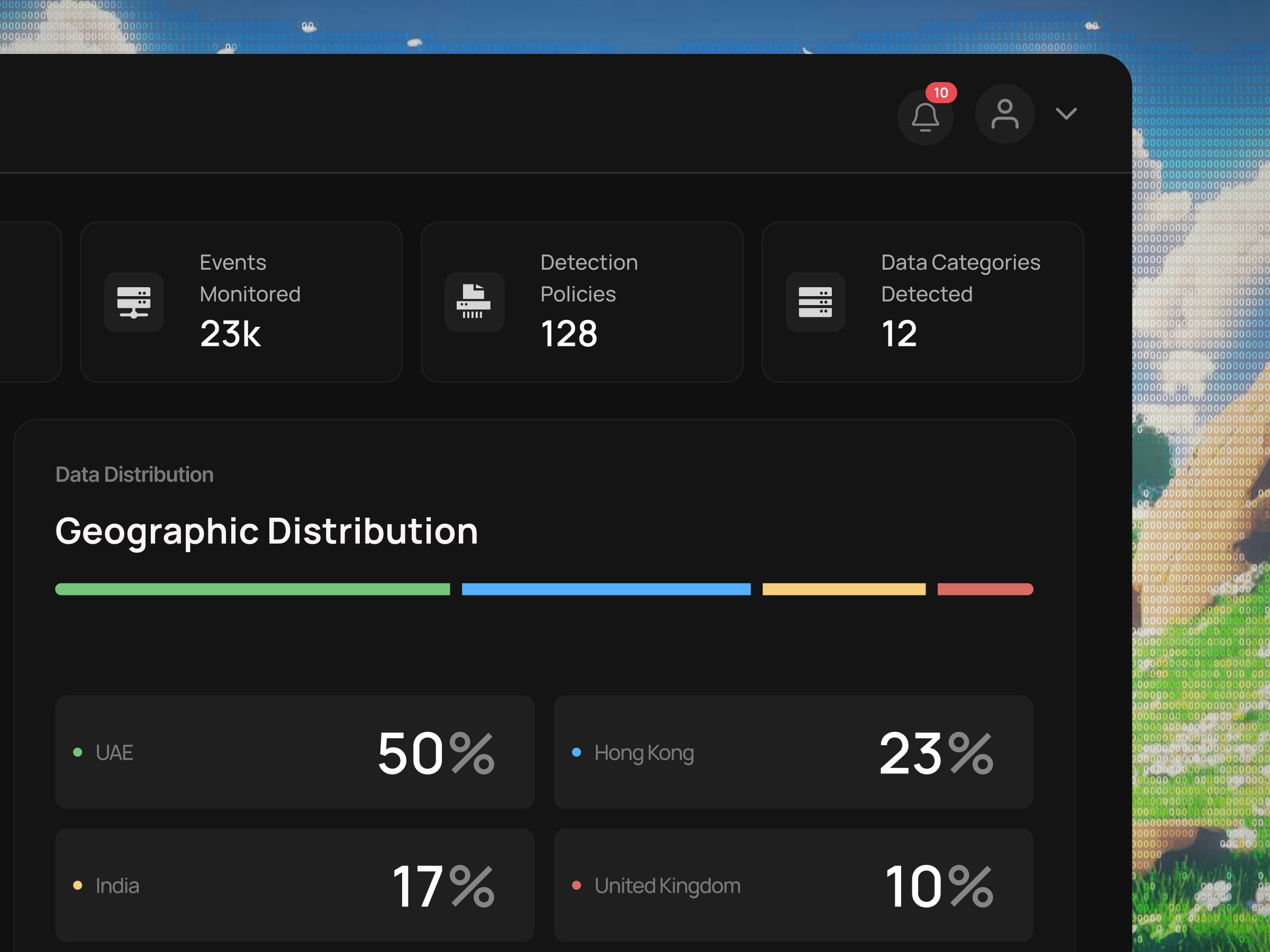The width and height of the screenshot is (1270, 952).
Task: Click the United Kingdom country label
Action: pos(668,886)
